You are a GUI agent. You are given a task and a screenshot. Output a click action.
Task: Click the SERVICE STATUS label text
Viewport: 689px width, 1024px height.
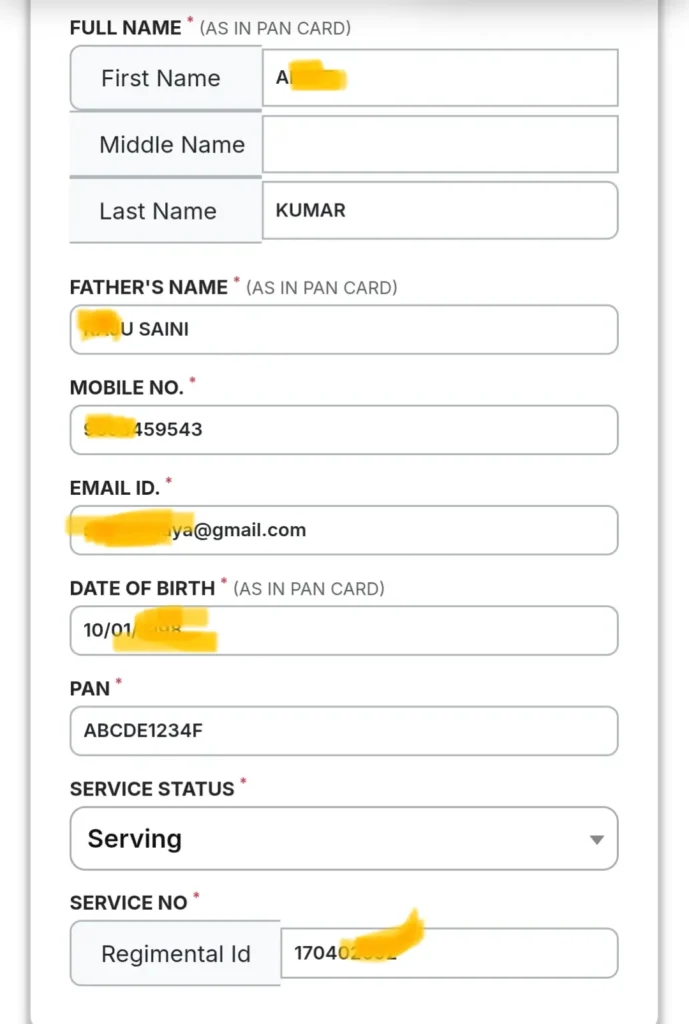[x=152, y=789]
